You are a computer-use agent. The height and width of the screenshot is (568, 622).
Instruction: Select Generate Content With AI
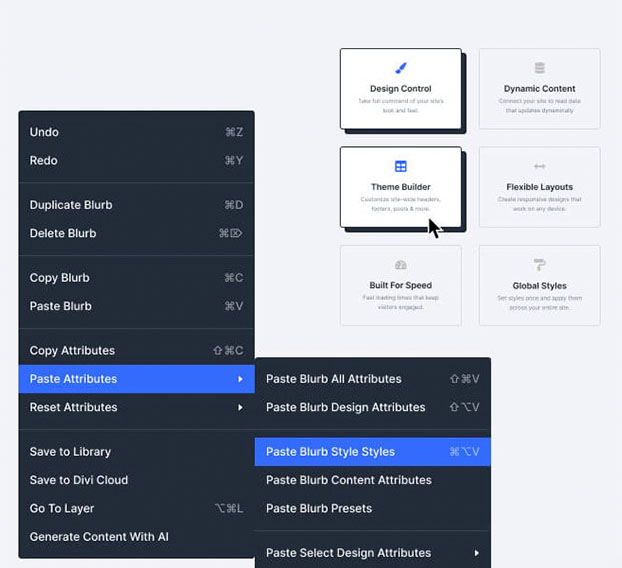point(99,537)
